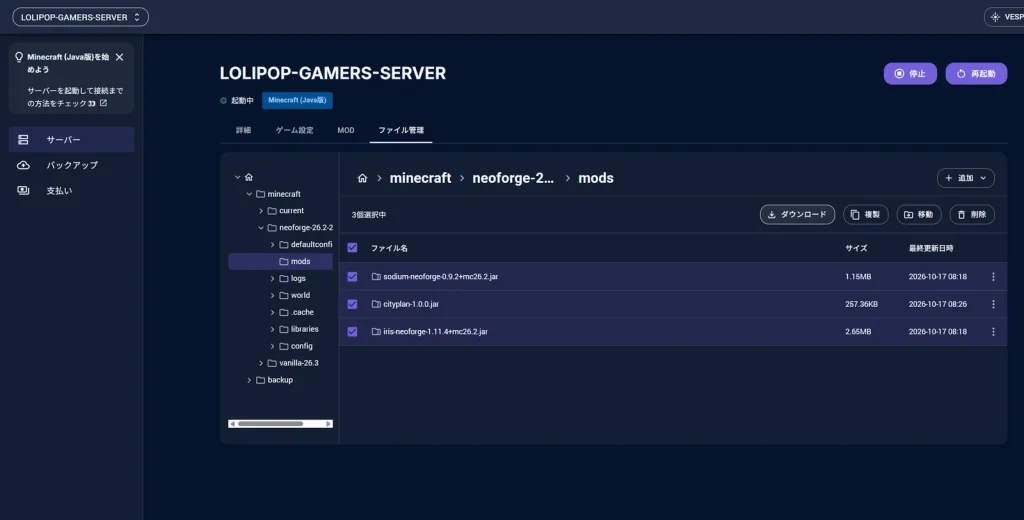Close the Minecraft getting started tip

120,57
